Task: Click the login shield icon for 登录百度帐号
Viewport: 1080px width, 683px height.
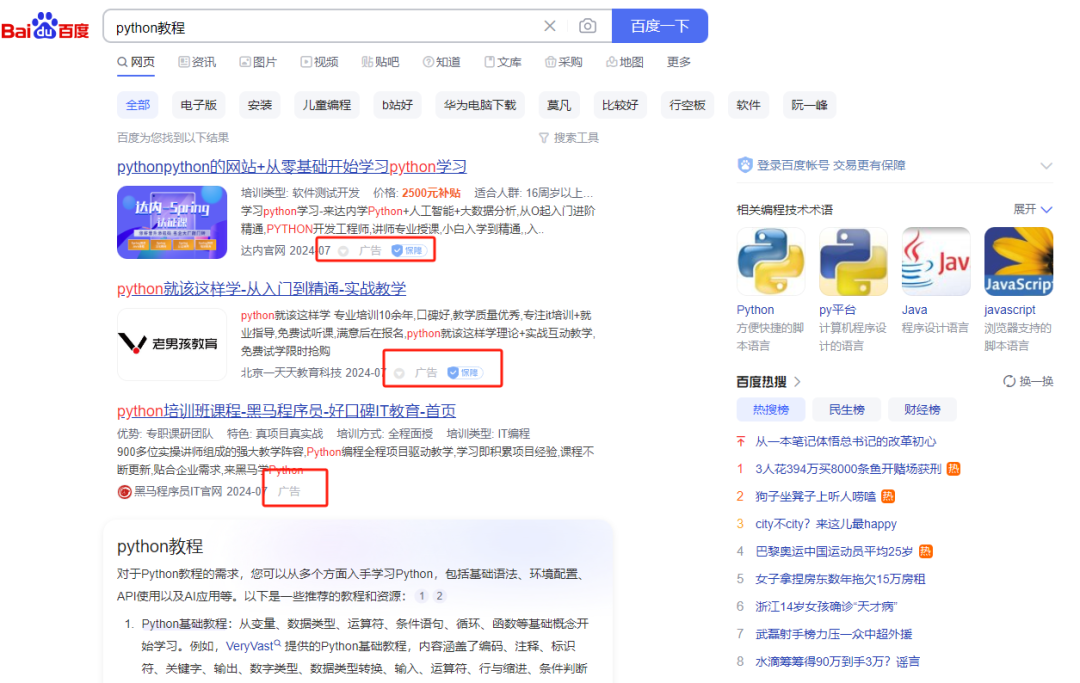Action: pos(745,165)
